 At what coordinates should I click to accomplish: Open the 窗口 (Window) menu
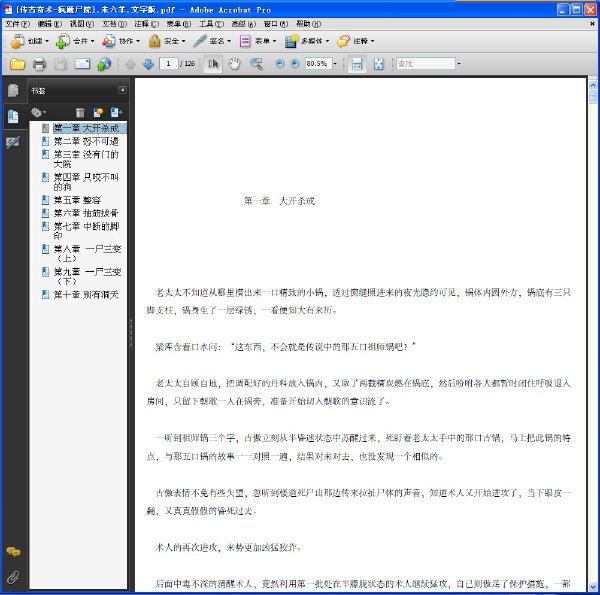[x=276, y=24]
